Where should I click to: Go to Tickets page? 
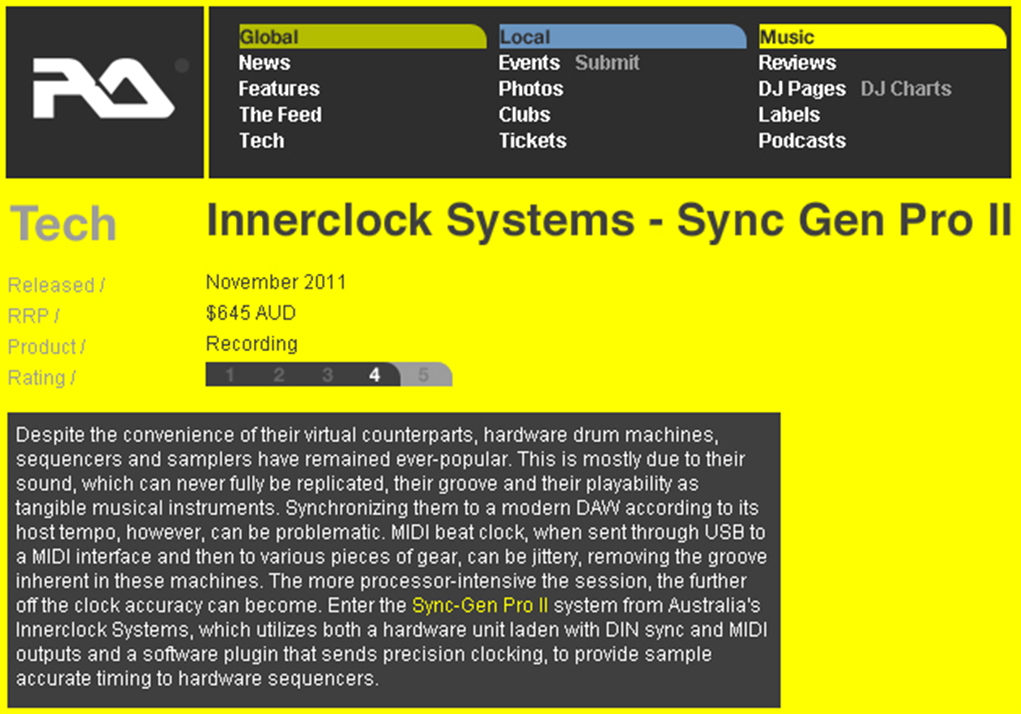click(x=533, y=141)
